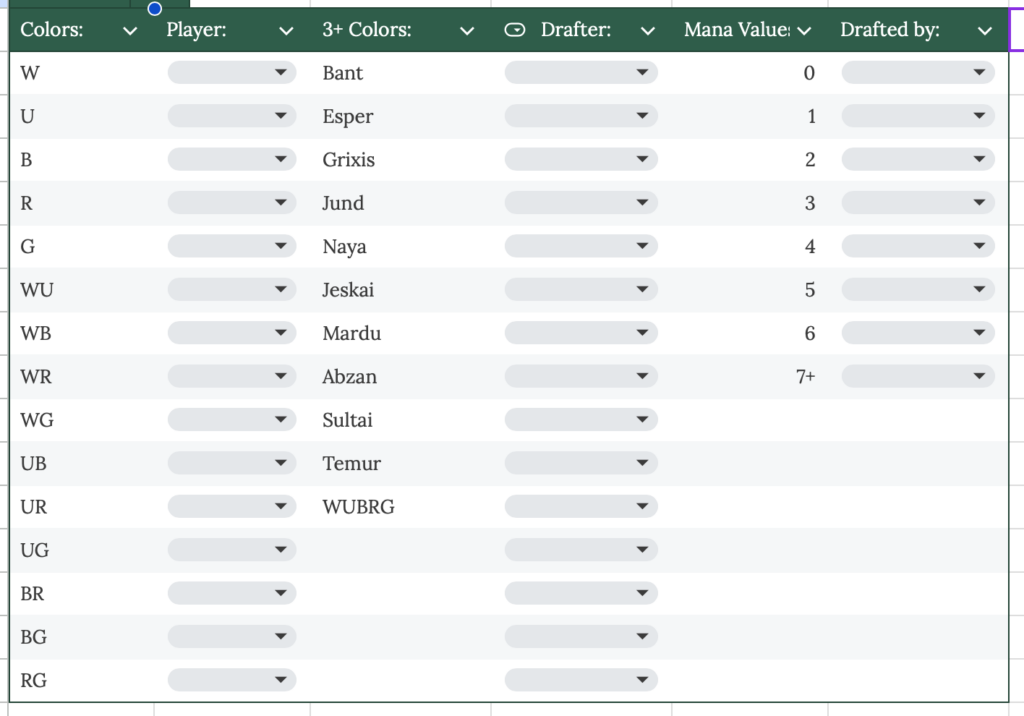The height and width of the screenshot is (716, 1024).
Task: Open the Drafter dropdown for Jeskai
Action: pyautogui.click(x=581, y=290)
